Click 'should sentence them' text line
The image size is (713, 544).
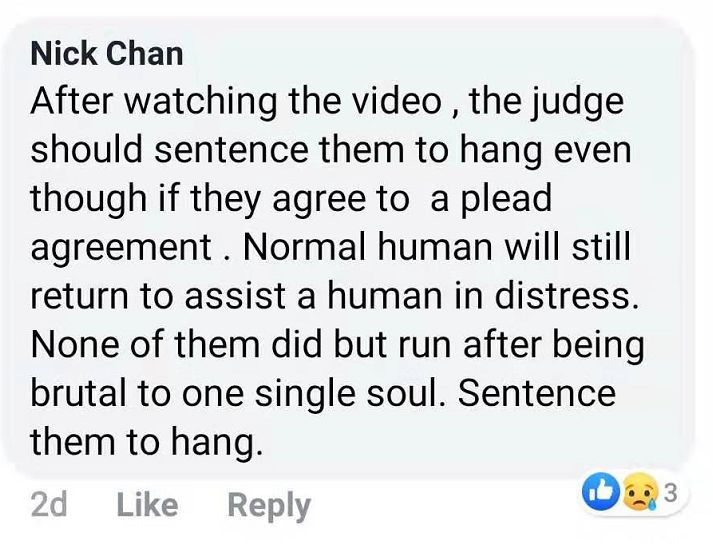[217, 150]
